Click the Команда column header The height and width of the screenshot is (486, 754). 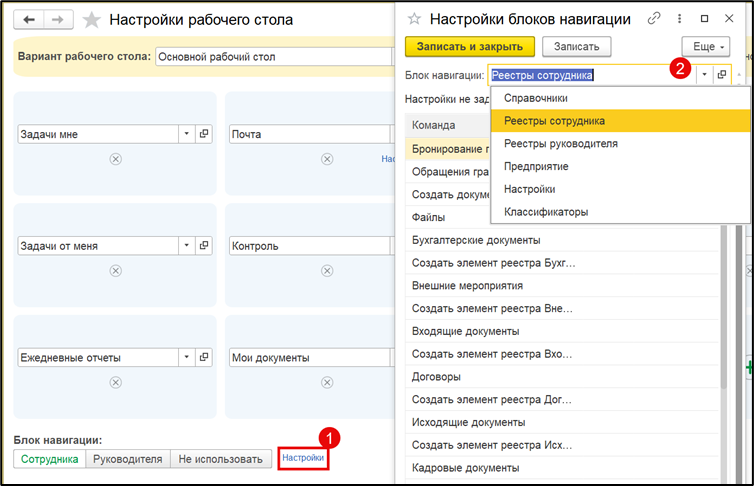click(448, 125)
